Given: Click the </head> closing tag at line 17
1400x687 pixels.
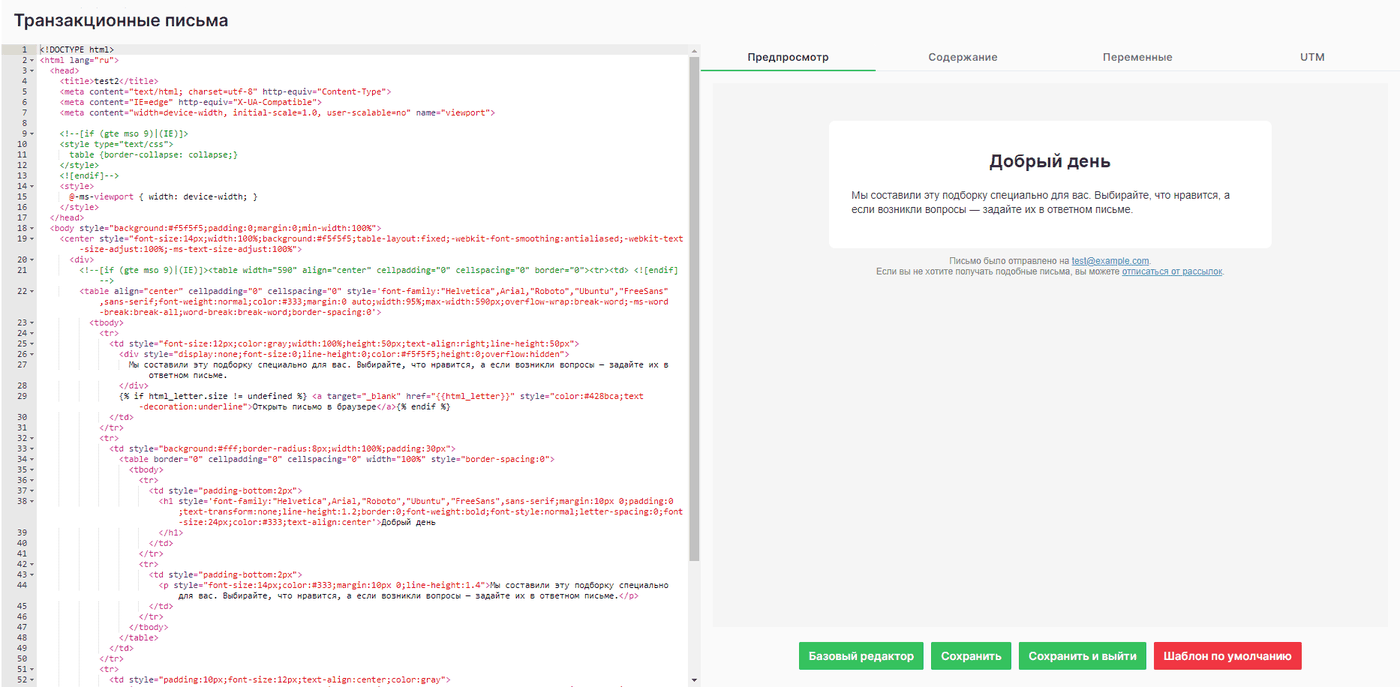Looking at the screenshot, I should tap(67, 218).
